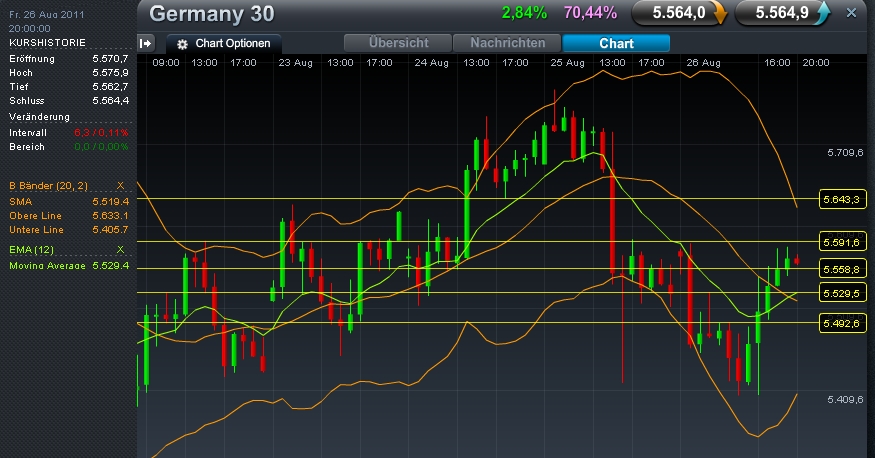This screenshot has height=458, width=875.
Task: Select the 5.558,8 horizontal line label
Action: [843, 269]
